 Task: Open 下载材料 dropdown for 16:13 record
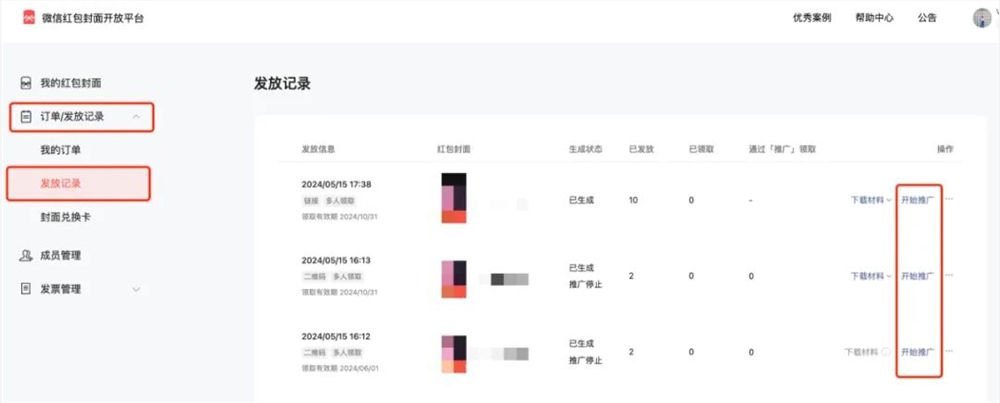coord(871,276)
